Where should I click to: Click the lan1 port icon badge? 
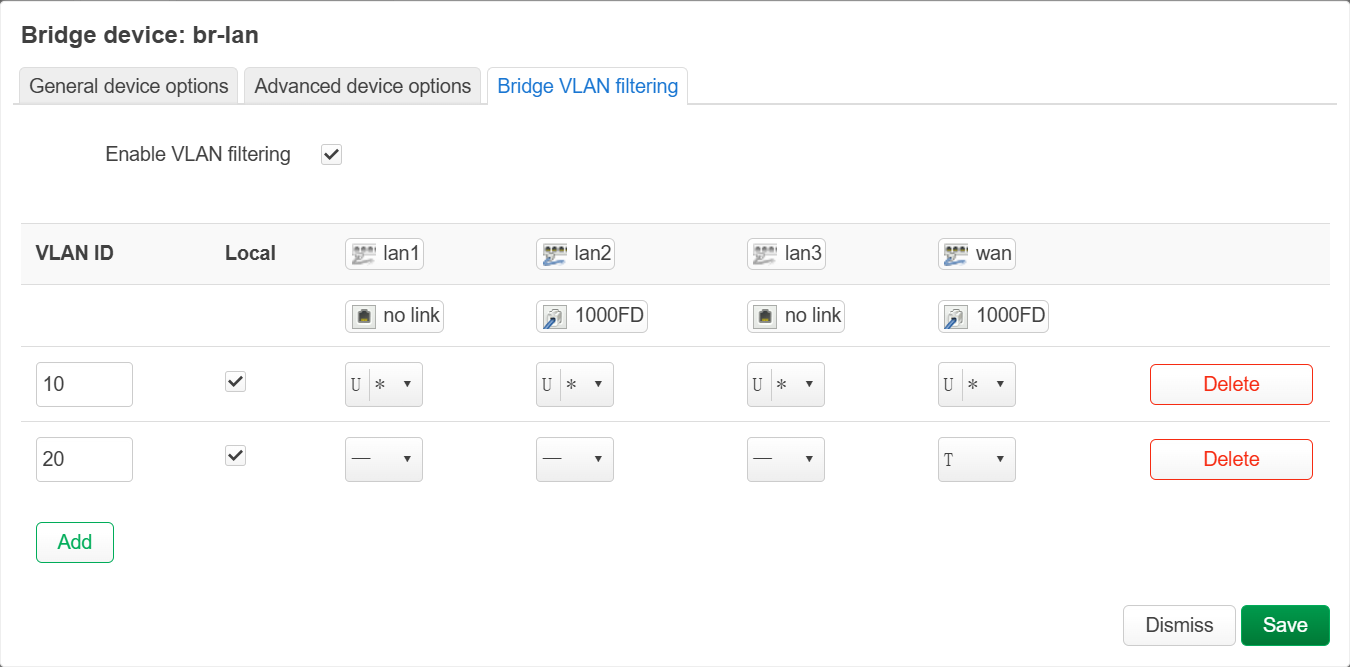[x=384, y=254]
